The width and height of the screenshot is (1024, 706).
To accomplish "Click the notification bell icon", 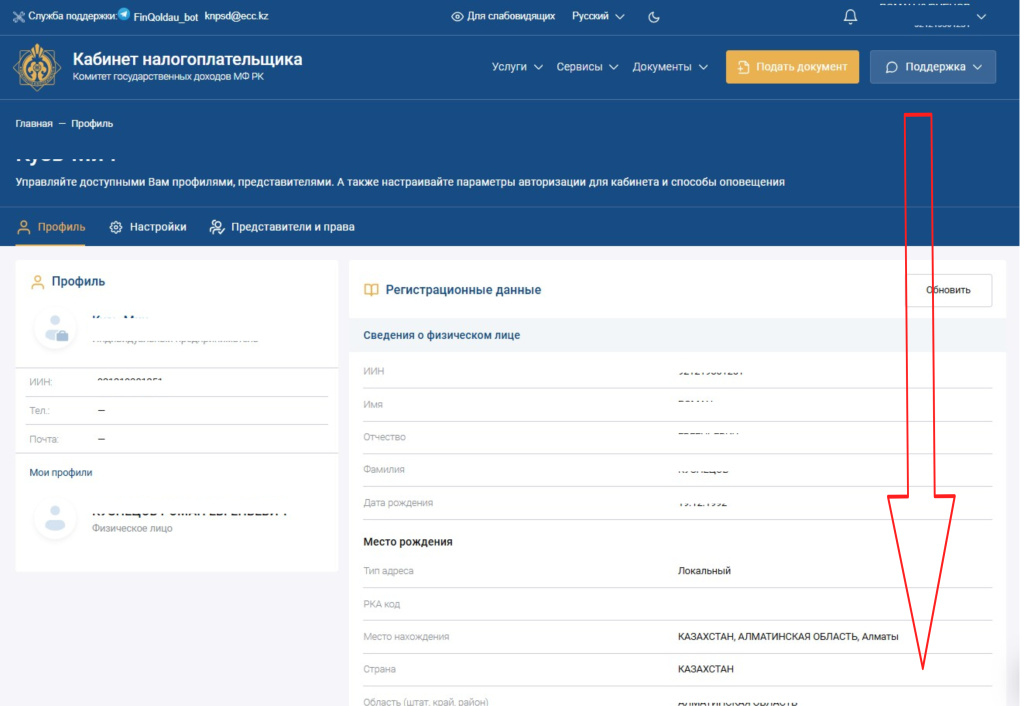I will (x=850, y=17).
